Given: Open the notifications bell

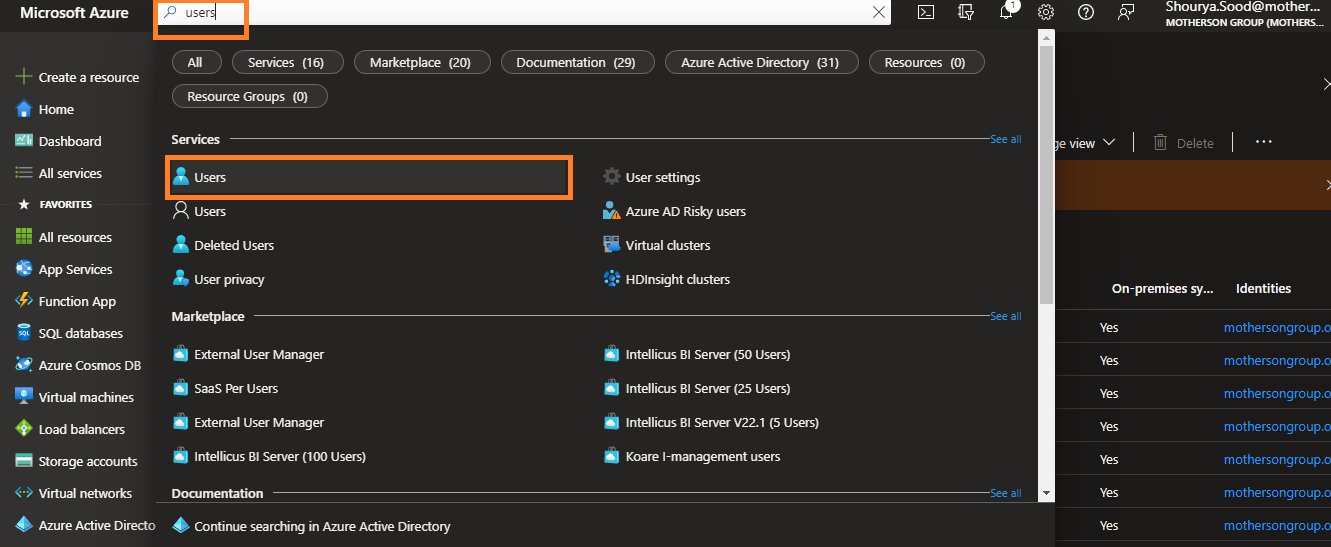Looking at the screenshot, I should click(x=1007, y=12).
